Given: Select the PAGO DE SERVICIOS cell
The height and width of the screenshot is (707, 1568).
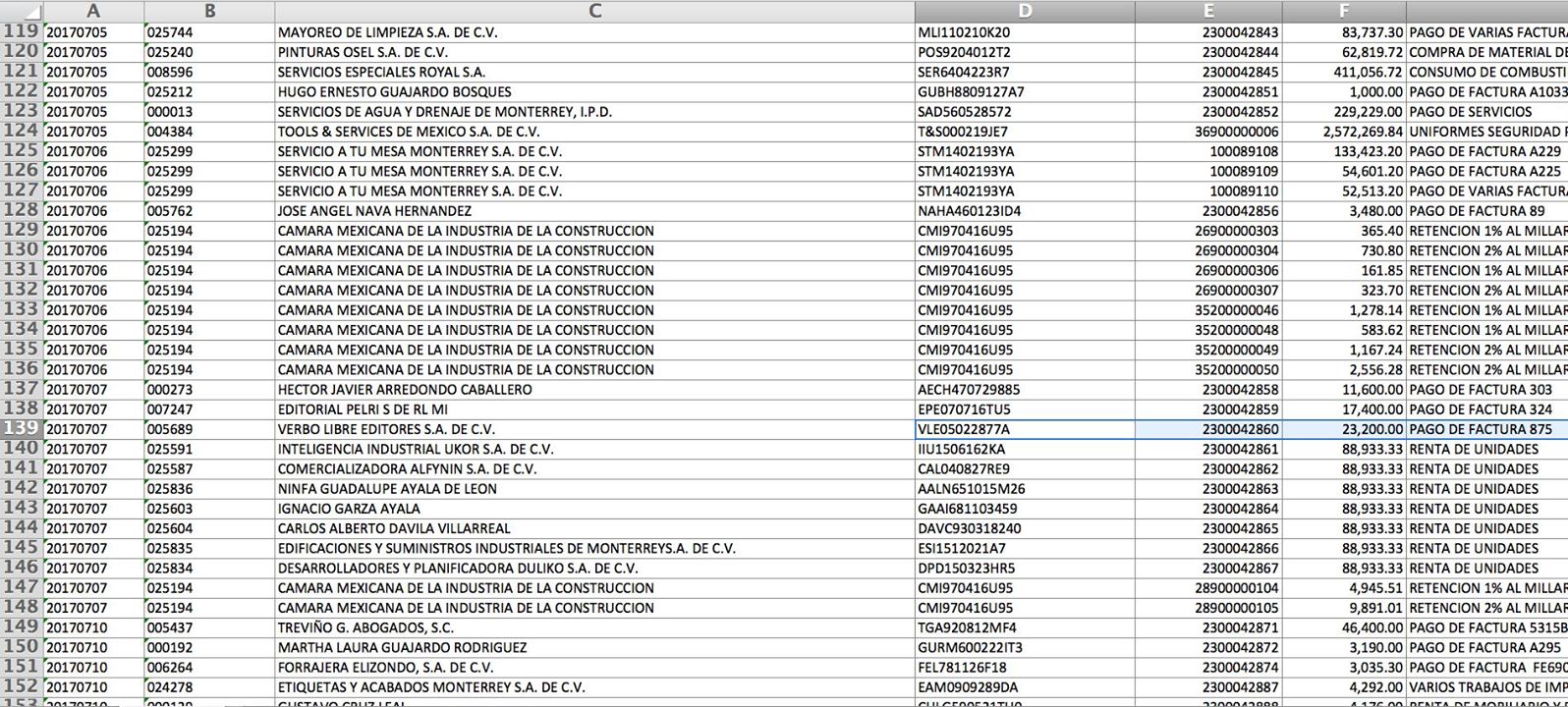Looking at the screenshot, I should (x=1485, y=112).
